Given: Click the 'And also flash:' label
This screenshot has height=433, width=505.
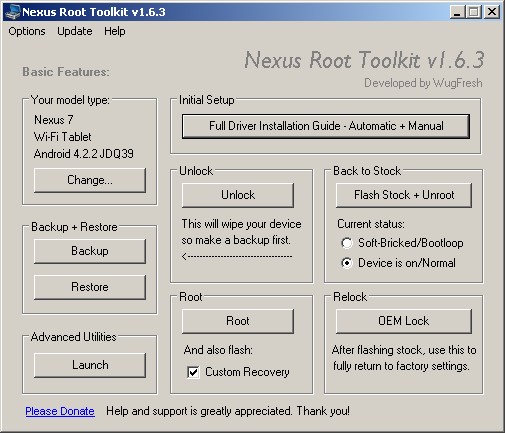Looking at the screenshot, I should [218, 350].
